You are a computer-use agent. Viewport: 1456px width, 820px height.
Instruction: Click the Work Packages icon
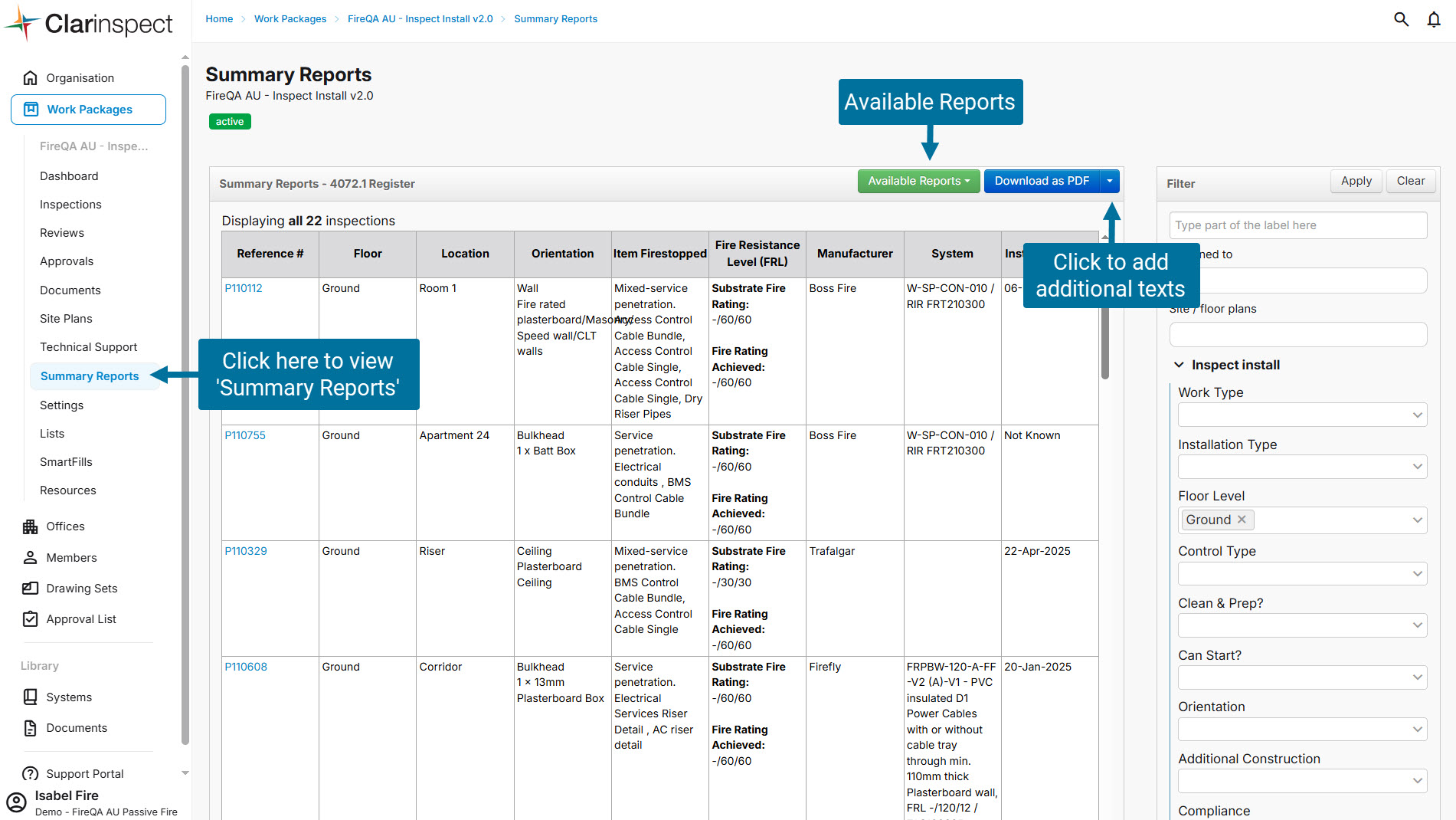31,109
